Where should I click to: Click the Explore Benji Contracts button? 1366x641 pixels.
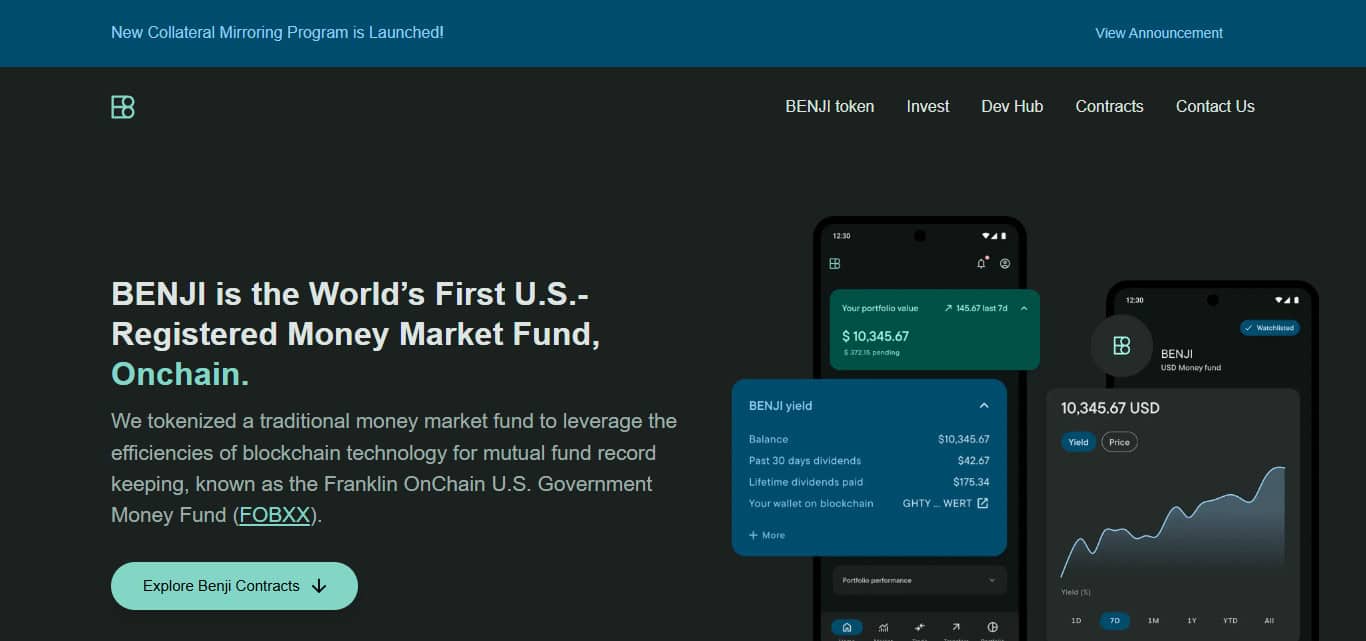click(234, 586)
